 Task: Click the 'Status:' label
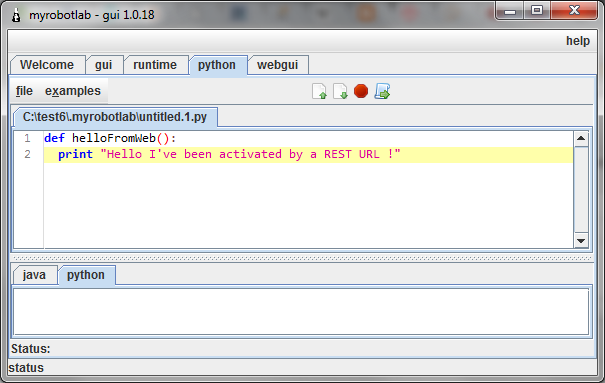(x=31, y=349)
